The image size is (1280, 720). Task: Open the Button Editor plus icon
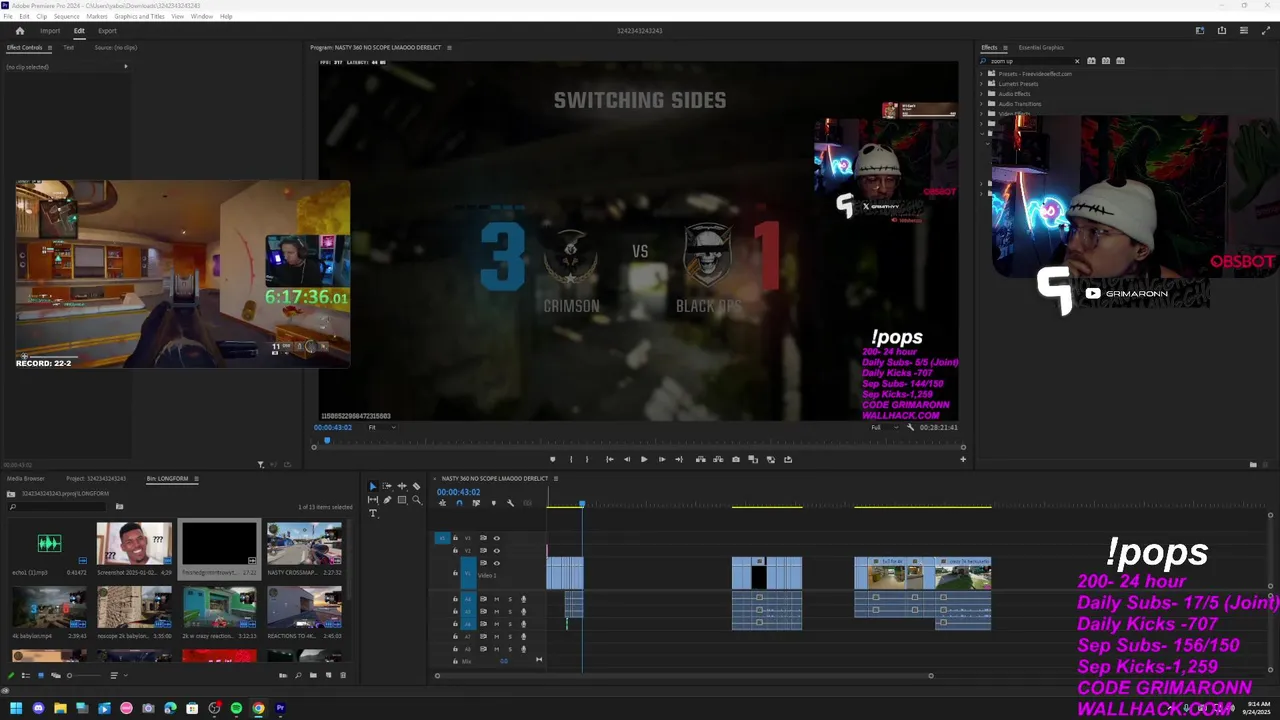pyautogui.click(x=963, y=459)
